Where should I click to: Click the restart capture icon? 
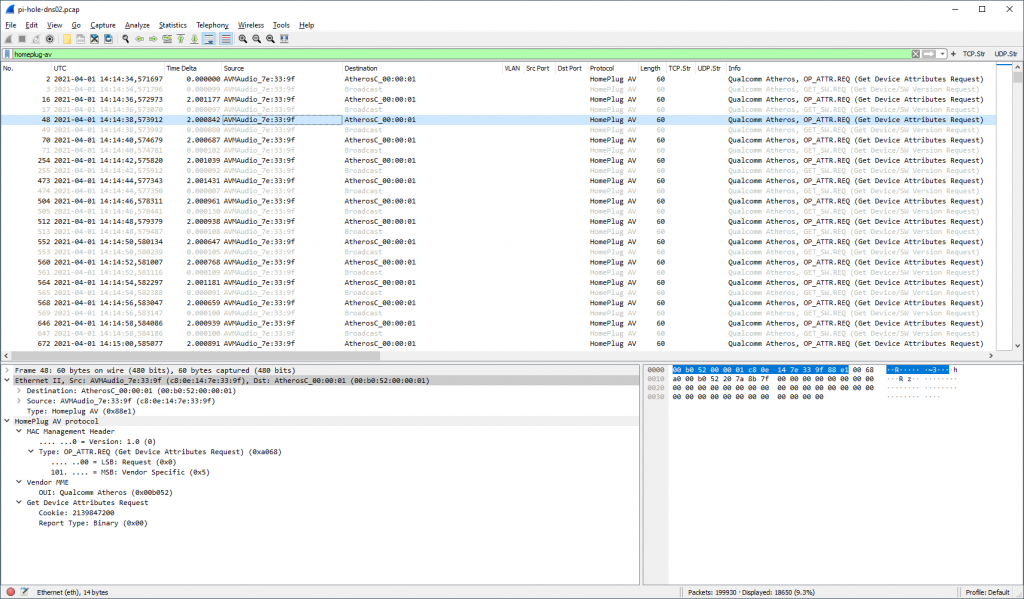35,39
